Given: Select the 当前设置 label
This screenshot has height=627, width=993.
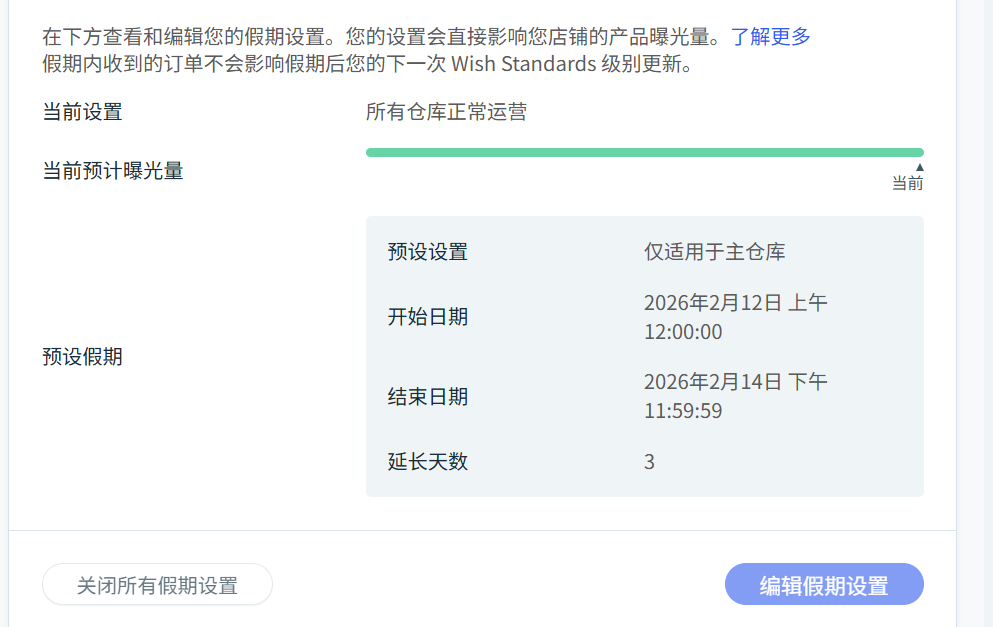Looking at the screenshot, I should coord(82,112).
